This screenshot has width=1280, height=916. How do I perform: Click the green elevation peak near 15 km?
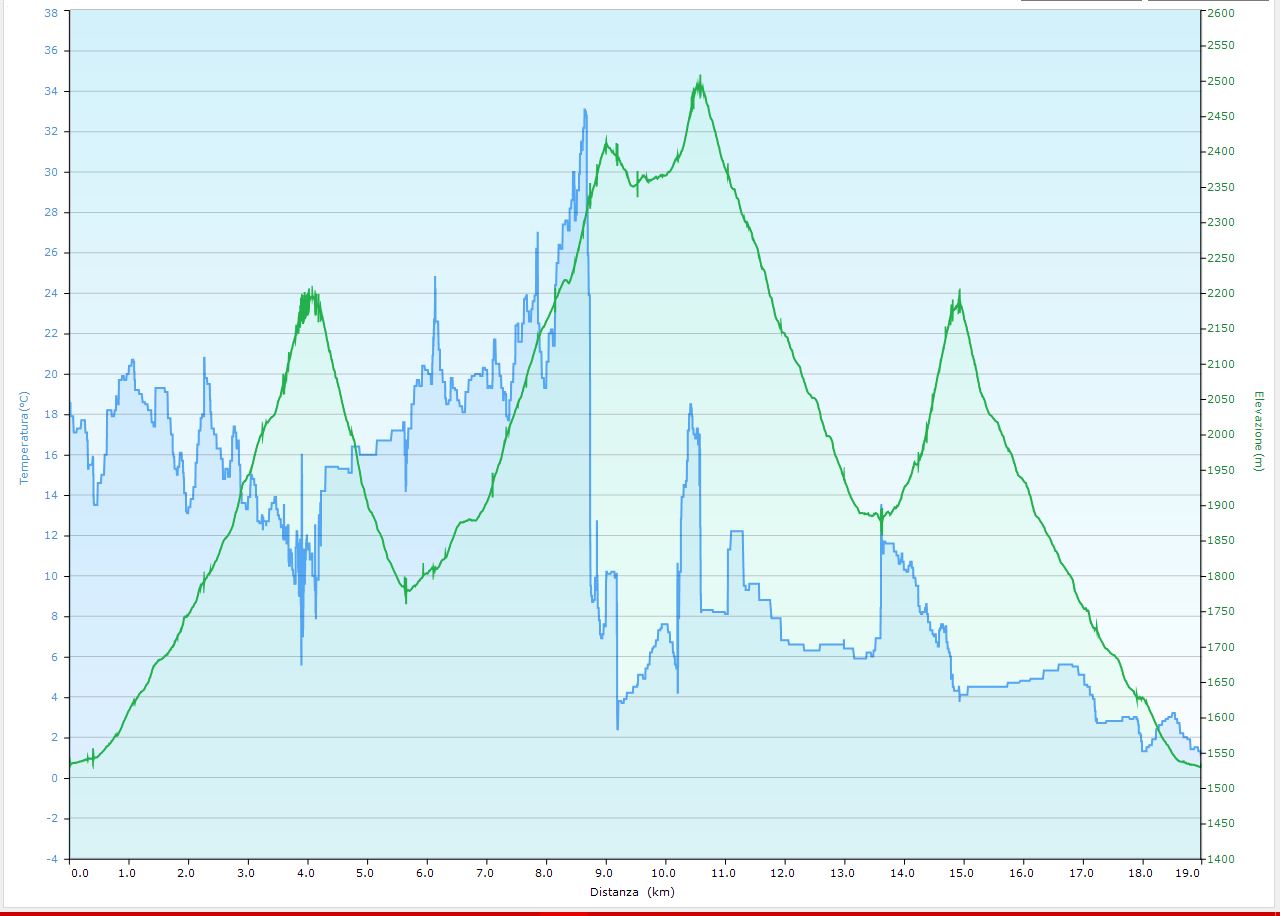point(959,293)
